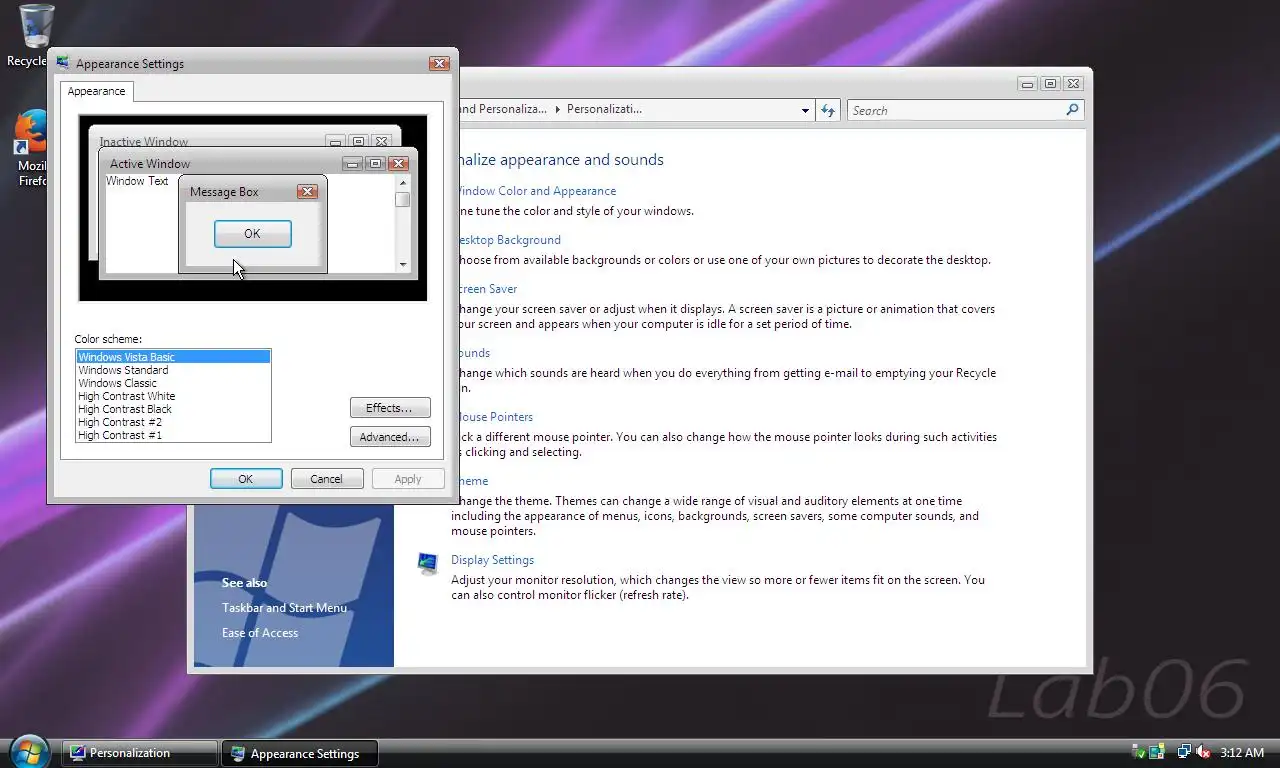This screenshot has height=768, width=1280.
Task: Open the Windows Sidebar tray icon
Action: [x=1157, y=752]
